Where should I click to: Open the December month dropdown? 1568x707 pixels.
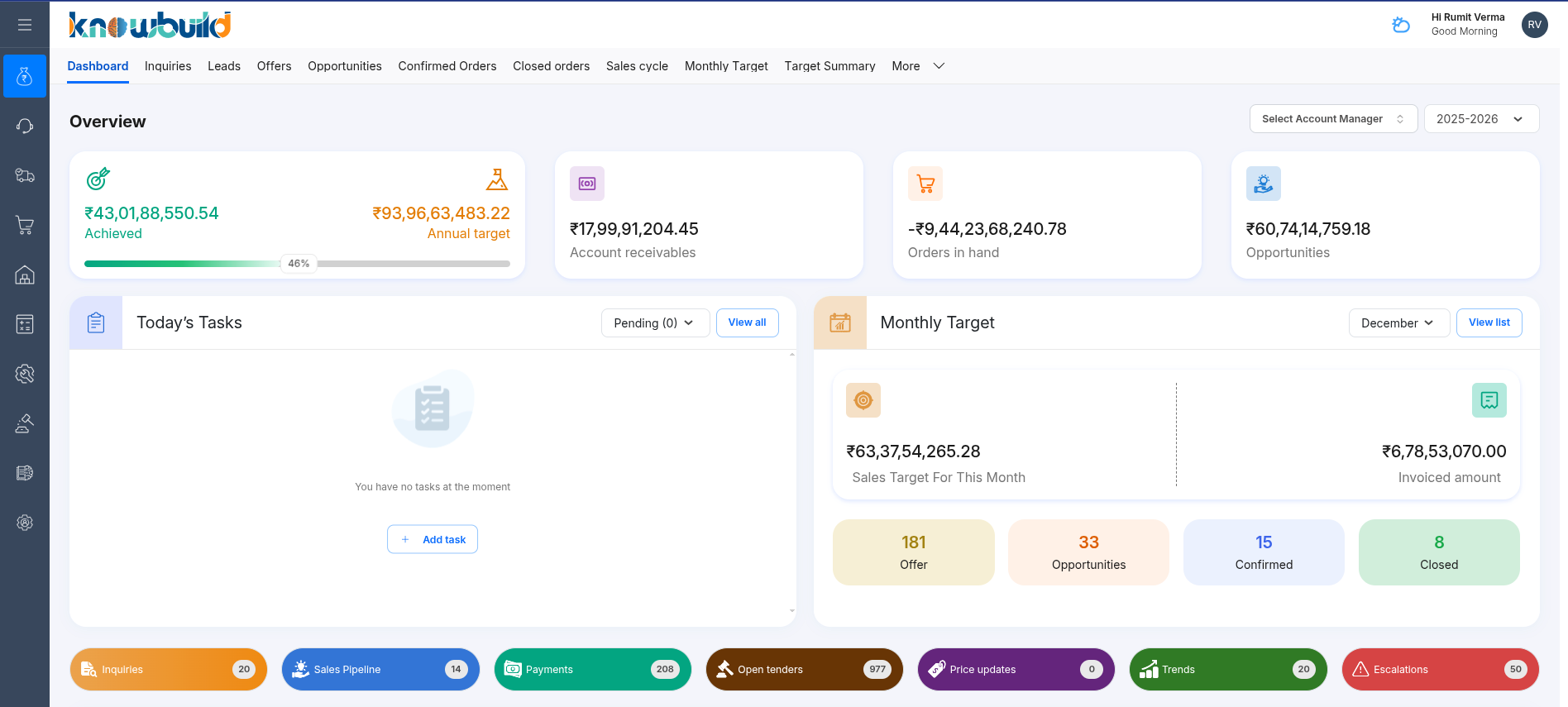(1398, 323)
